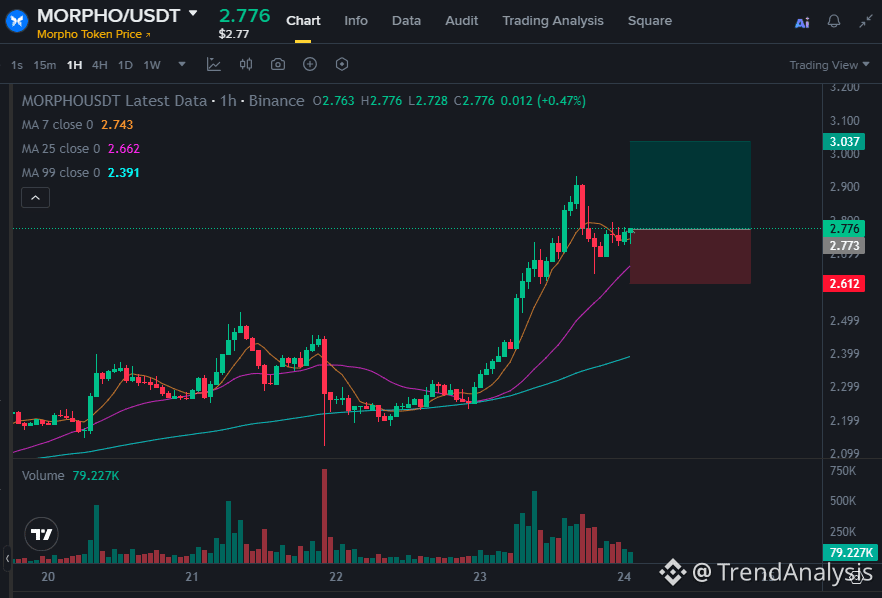
Task: Click the 79.227K volume axis label
Action: click(850, 552)
